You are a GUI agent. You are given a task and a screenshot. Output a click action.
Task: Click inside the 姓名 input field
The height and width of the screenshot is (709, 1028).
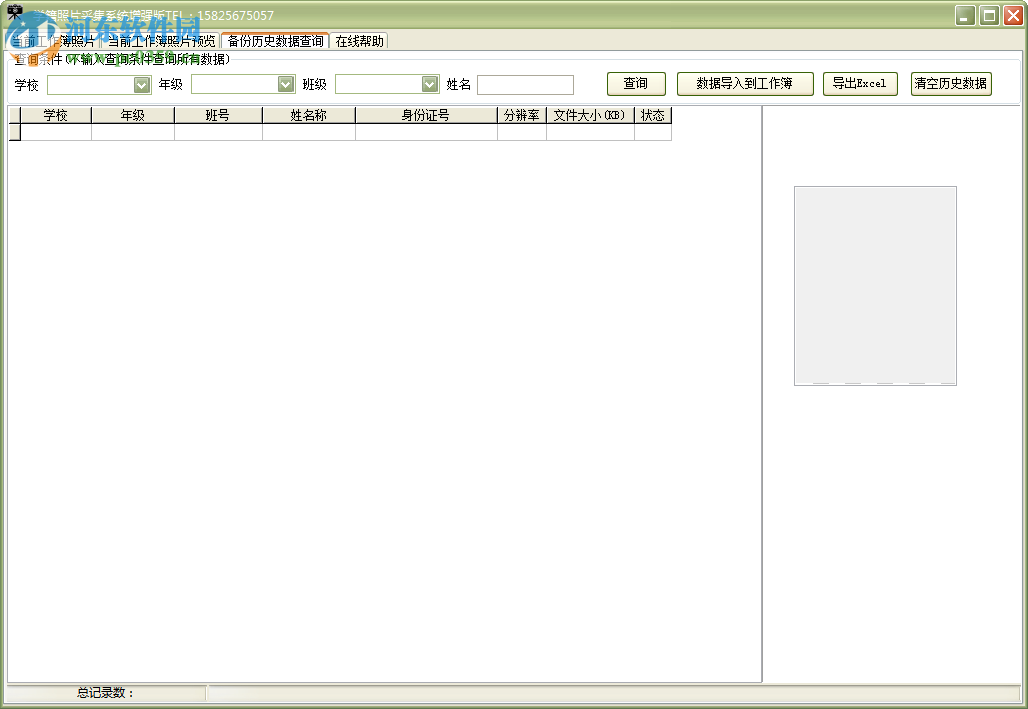point(525,84)
